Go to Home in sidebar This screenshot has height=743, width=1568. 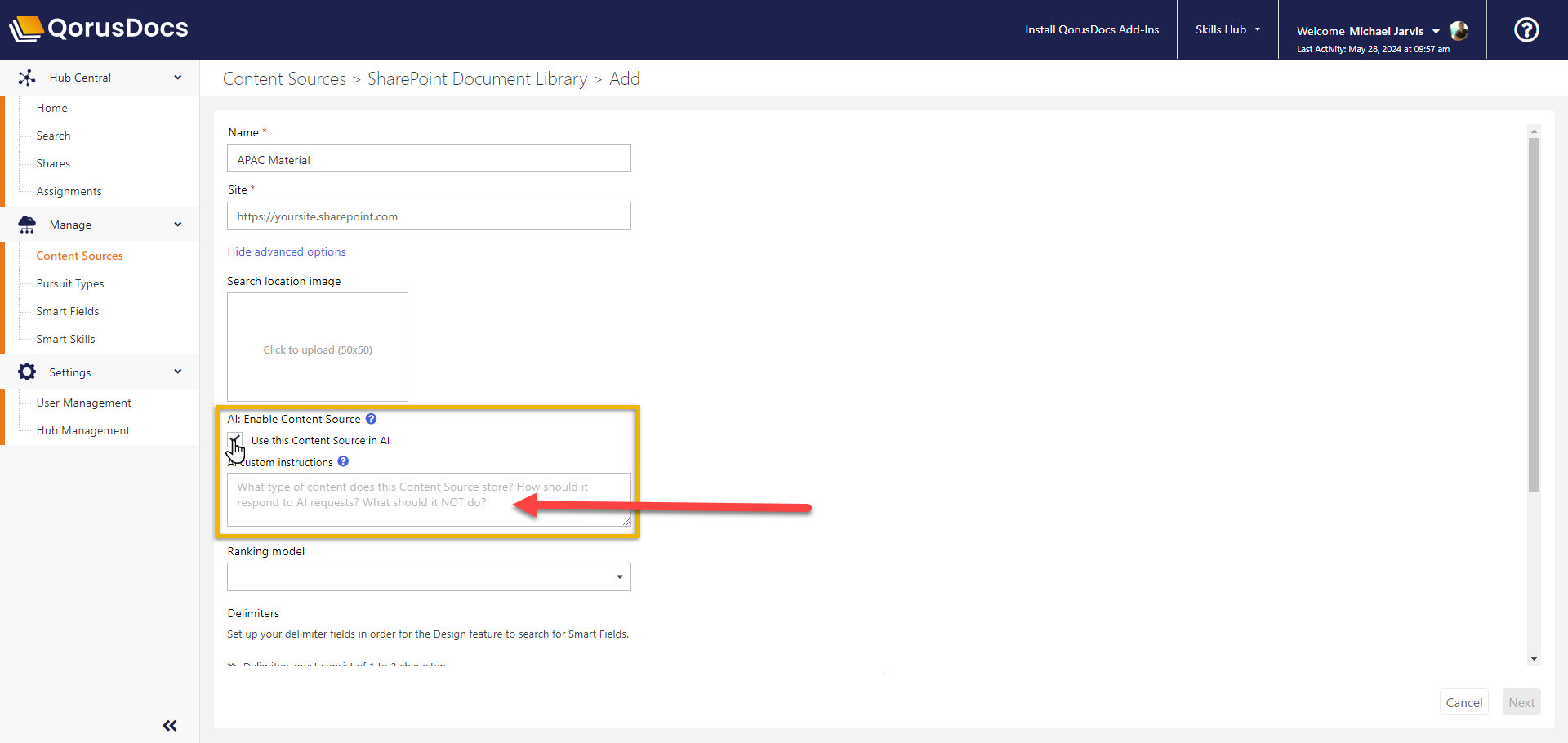point(51,108)
